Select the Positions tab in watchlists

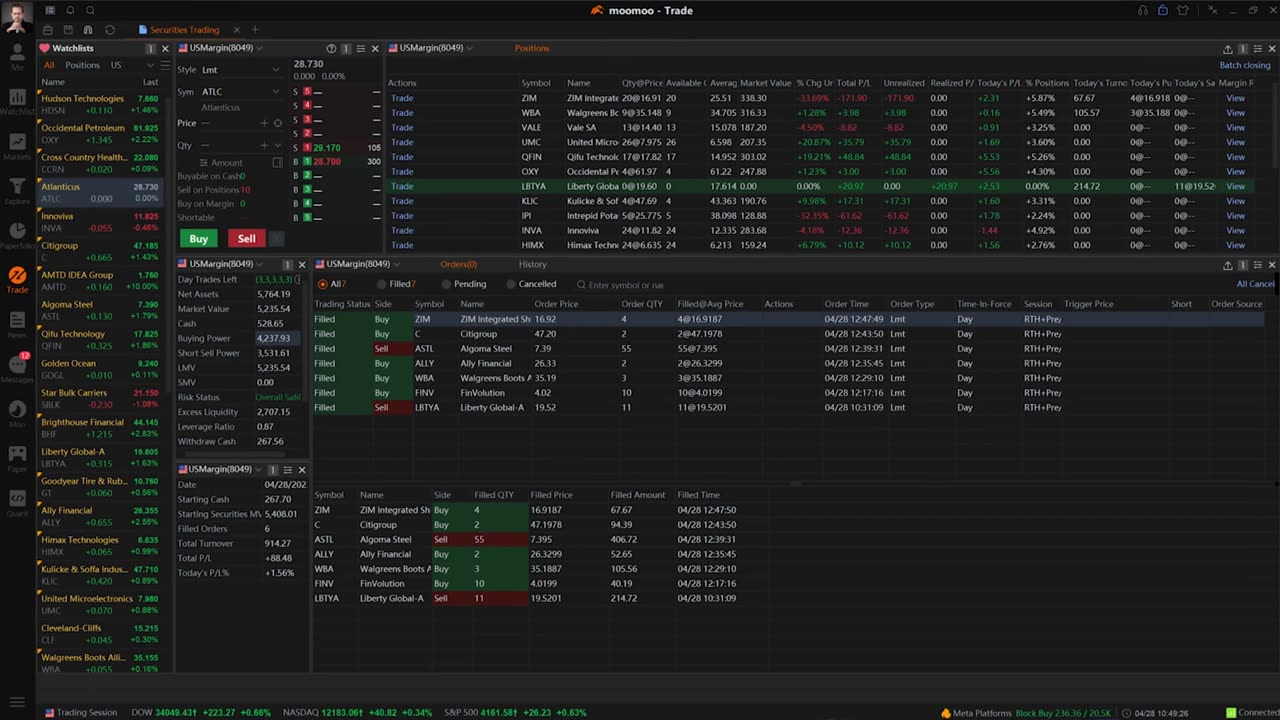click(82, 65)
